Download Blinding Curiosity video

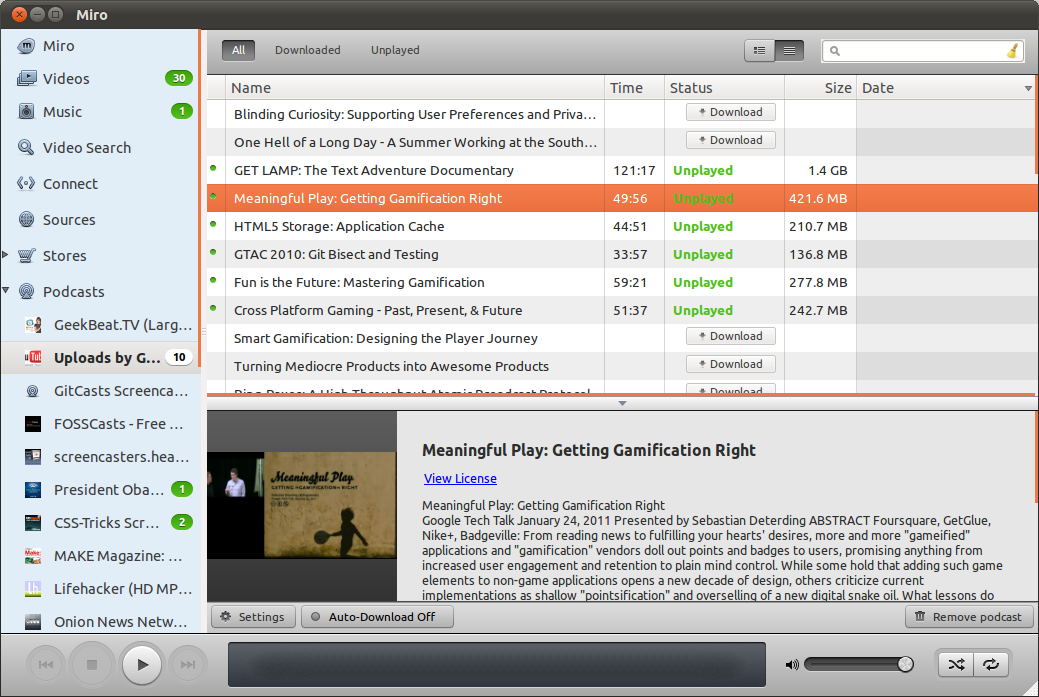click(731, 113)
